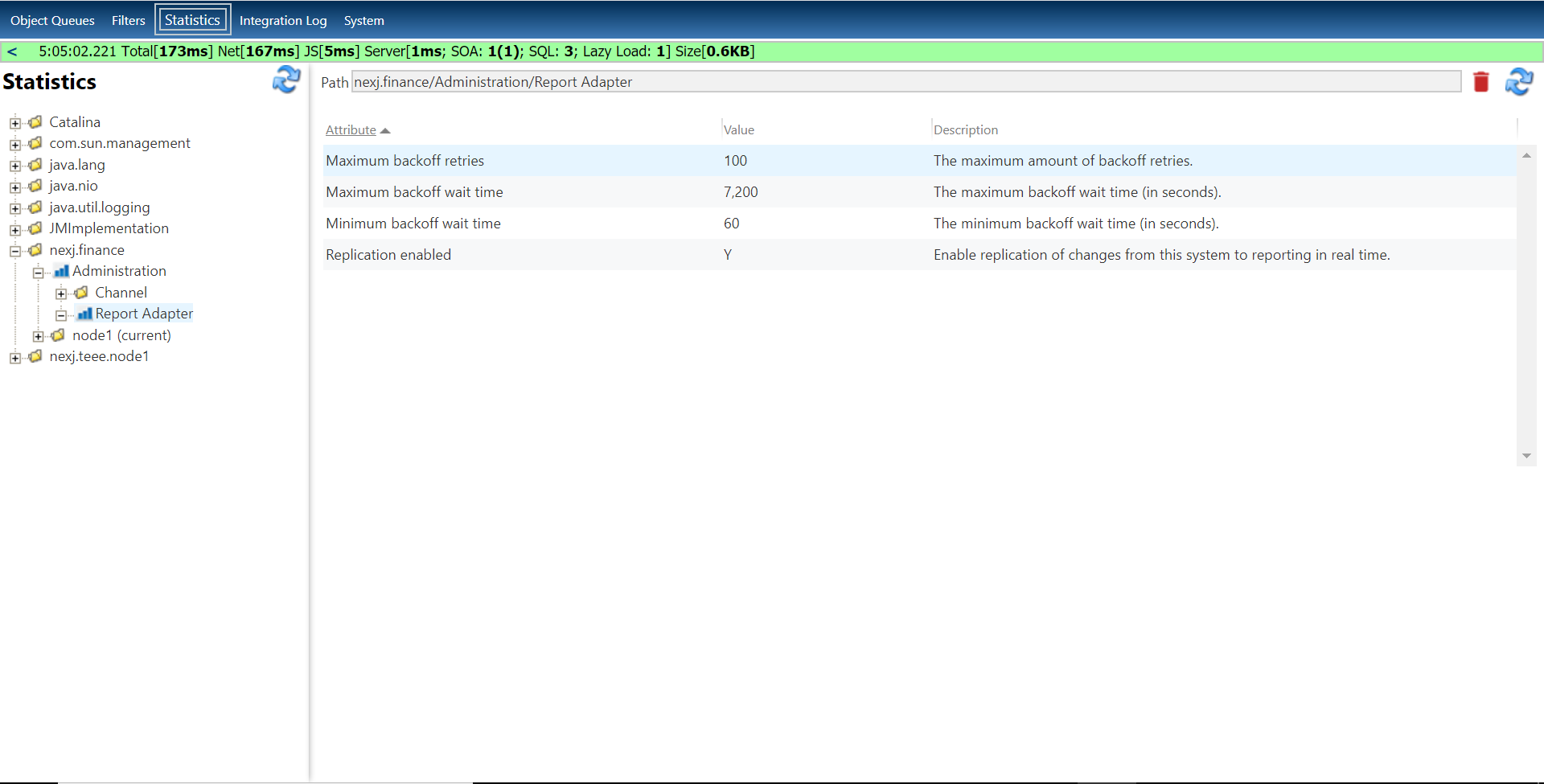This screenshot has width=1544, height=784.
Task: Expand the Channel tree node
Action: pyautogui.click(x=62, y=293)
